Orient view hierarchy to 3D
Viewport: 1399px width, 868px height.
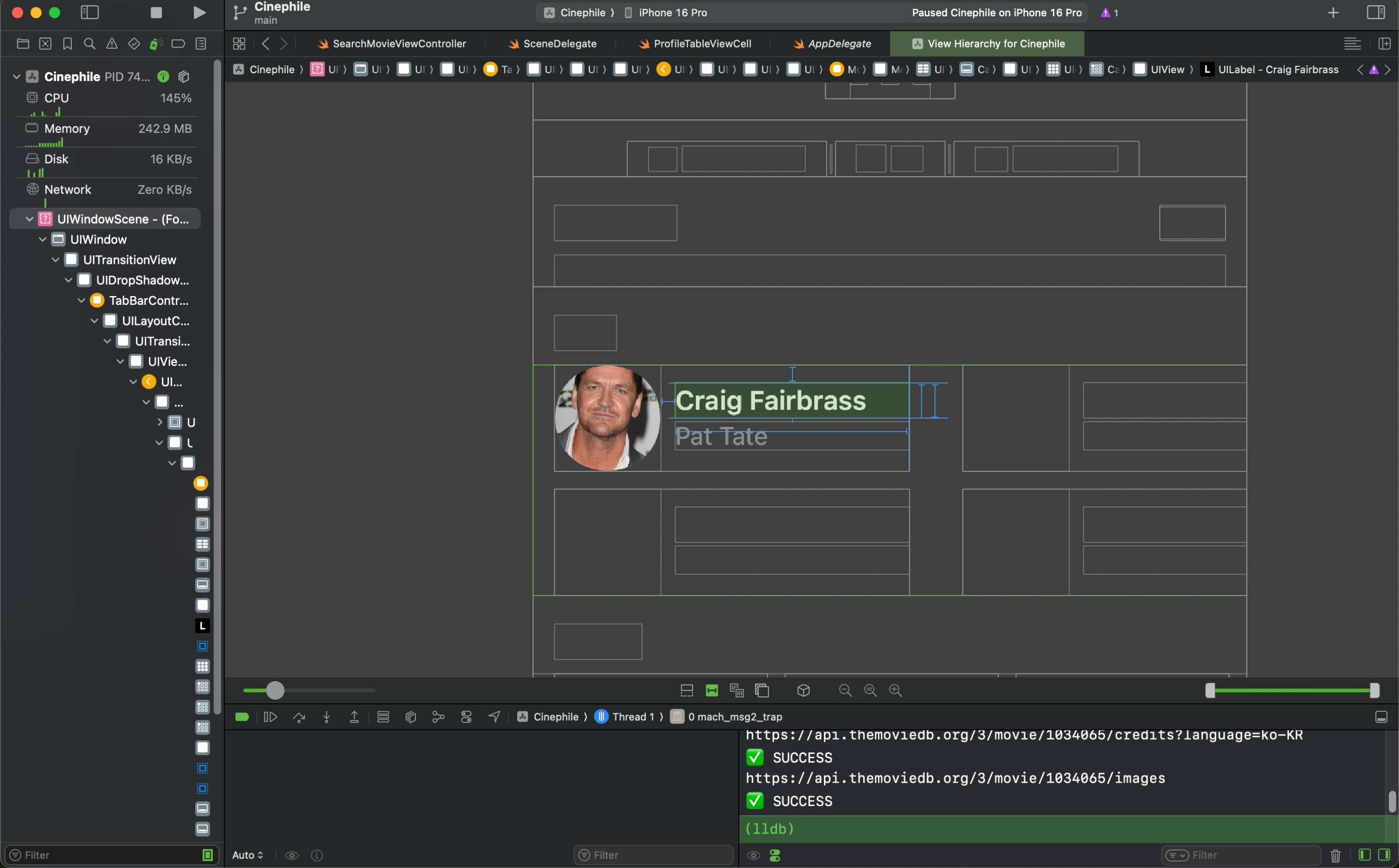(803, 690)
